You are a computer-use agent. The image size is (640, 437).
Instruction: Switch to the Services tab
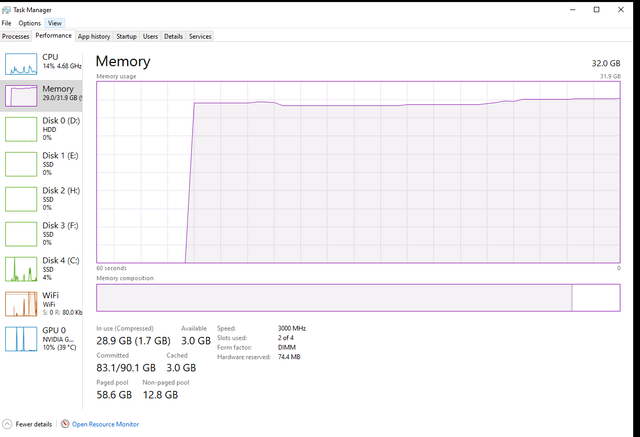(200, 36)
